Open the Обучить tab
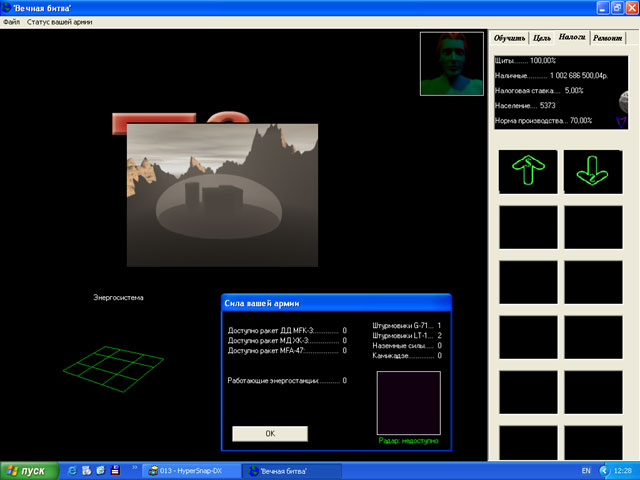The height and width of the screenshot is (480, 640). pyautogui.click(x=510, y=38)
